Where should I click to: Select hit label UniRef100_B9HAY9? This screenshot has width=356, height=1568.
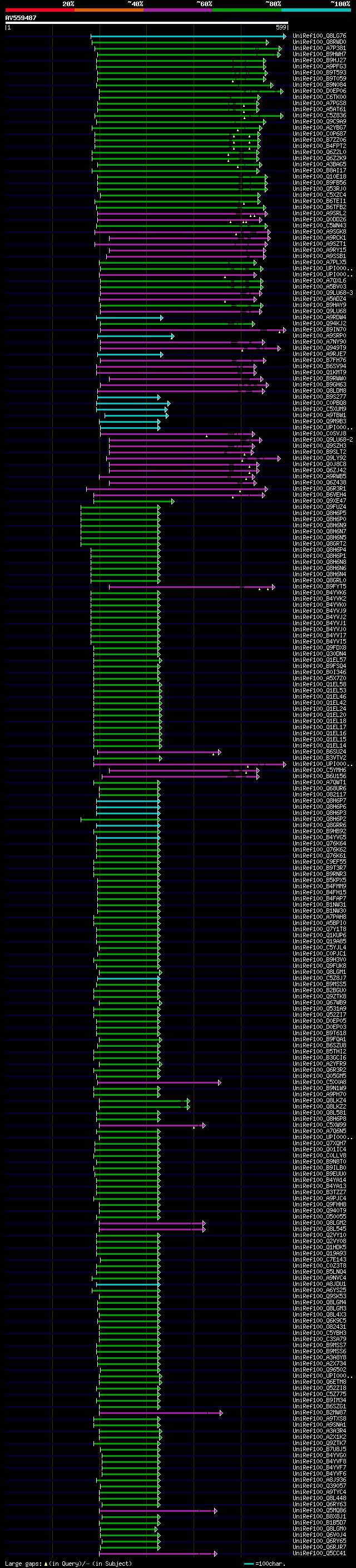coord(319,305)
